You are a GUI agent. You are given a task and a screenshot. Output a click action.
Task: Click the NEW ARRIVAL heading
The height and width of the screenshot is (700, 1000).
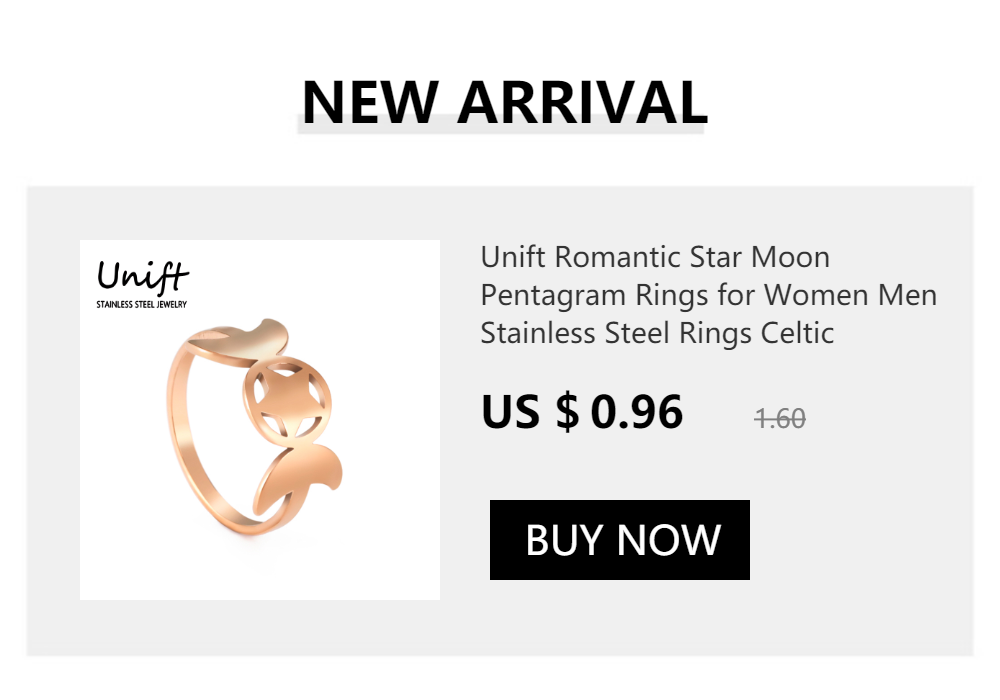click(504, 100)
